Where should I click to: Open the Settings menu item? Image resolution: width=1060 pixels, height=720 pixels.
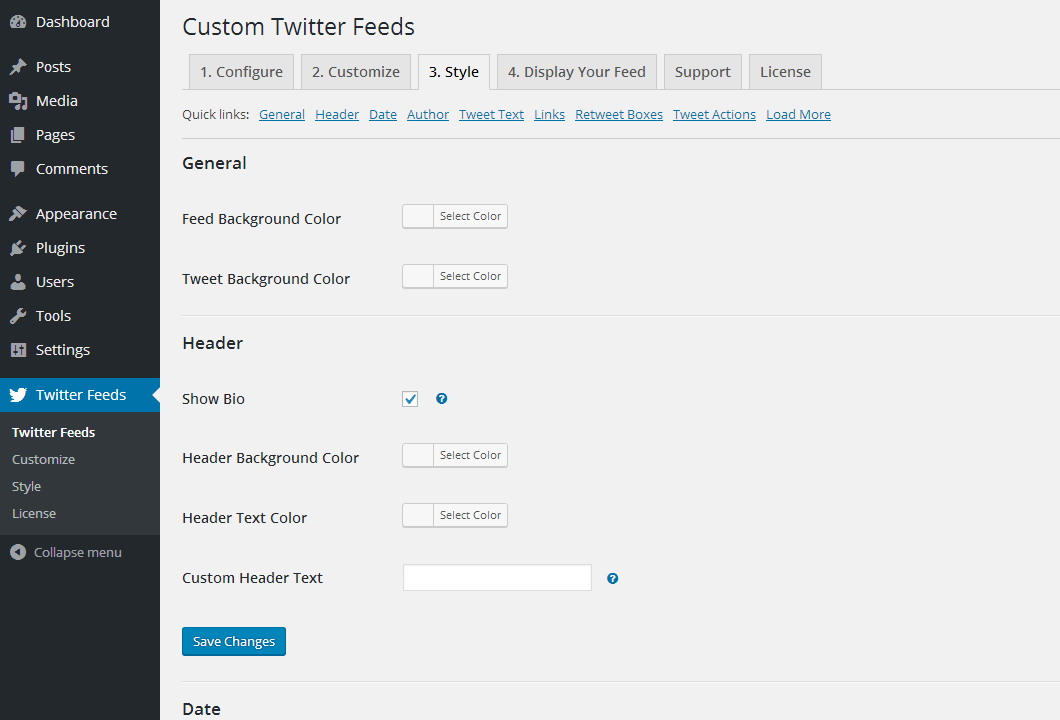tap(62, 350)
